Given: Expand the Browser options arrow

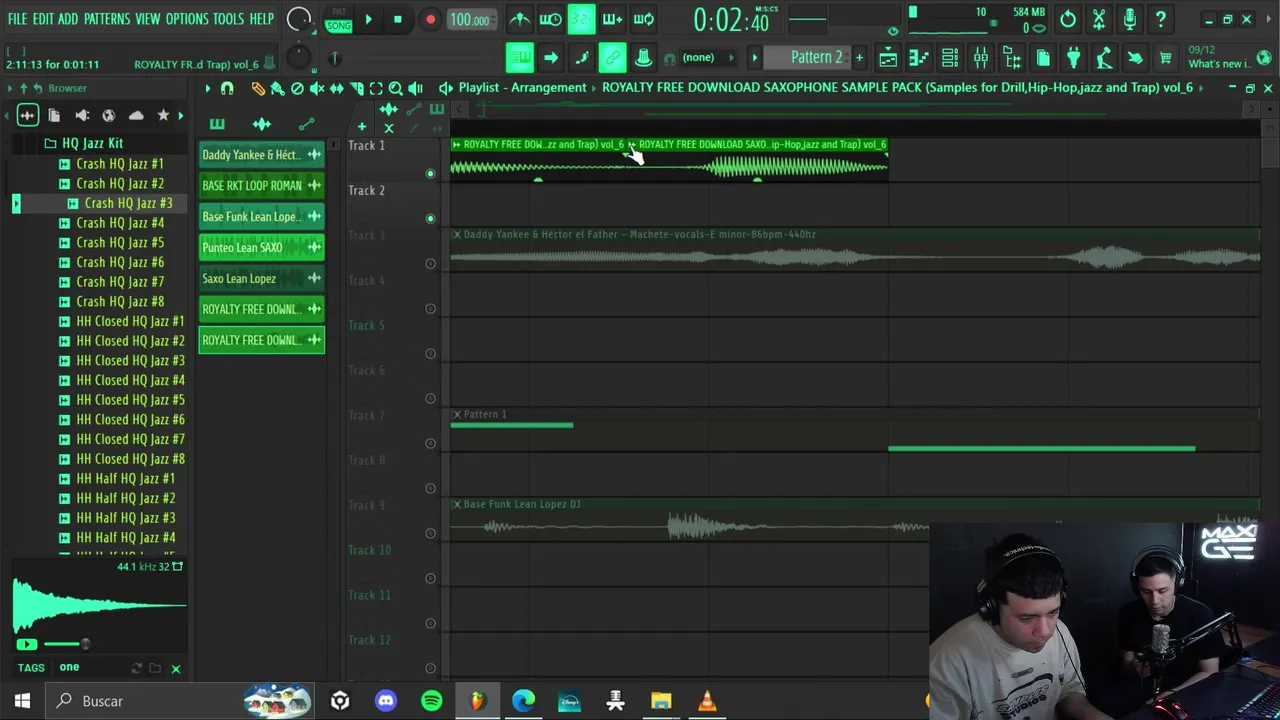Looking at the screenshot, I should coord(10,88).
